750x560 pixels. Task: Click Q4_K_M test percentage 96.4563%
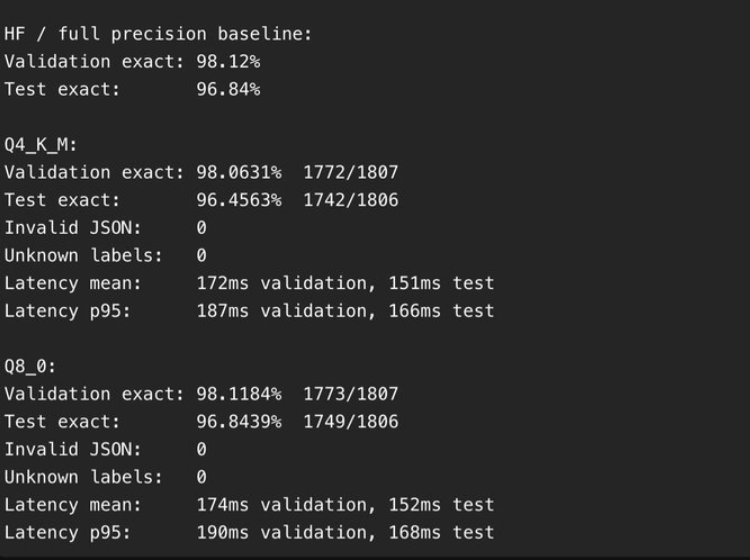point(239,200)
